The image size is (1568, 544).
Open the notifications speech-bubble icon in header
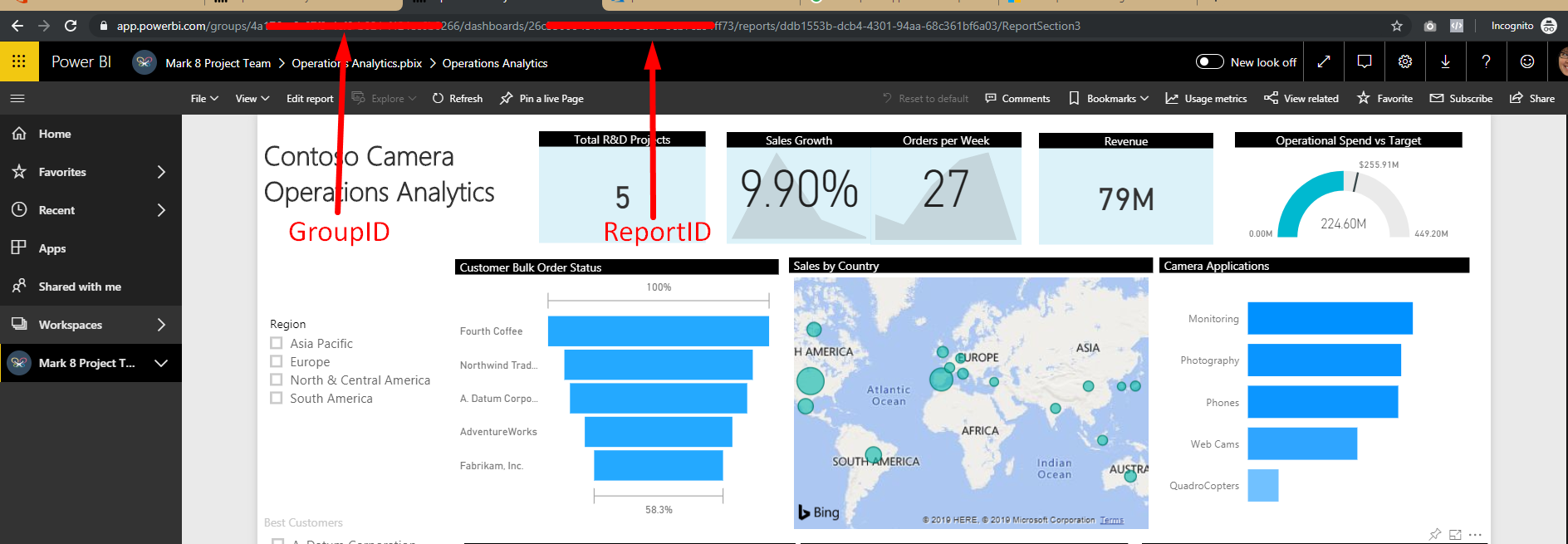(1365, 61)
